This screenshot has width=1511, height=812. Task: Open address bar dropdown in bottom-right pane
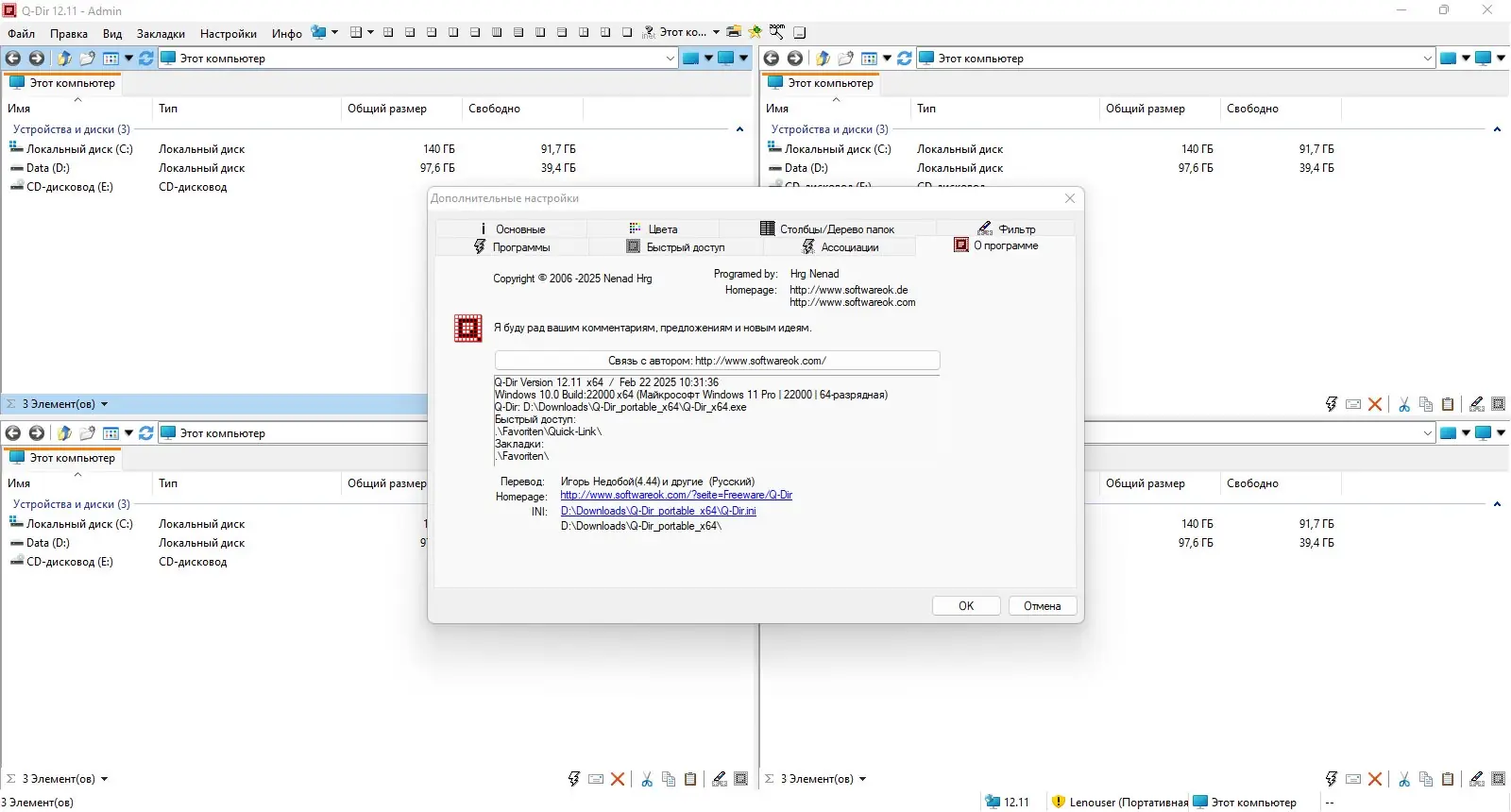coord(1428,433)
